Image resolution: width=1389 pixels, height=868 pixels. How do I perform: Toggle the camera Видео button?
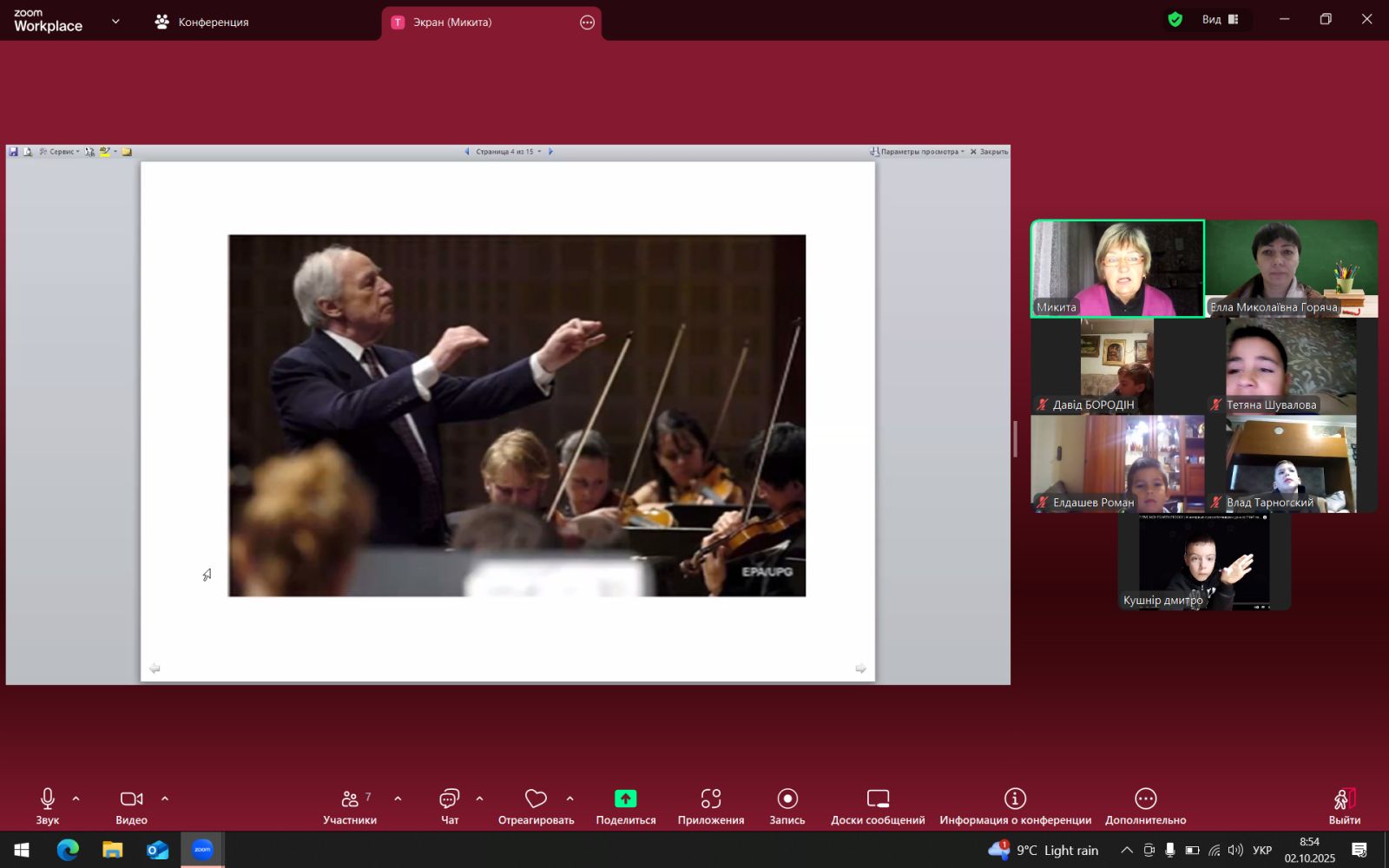131,806
